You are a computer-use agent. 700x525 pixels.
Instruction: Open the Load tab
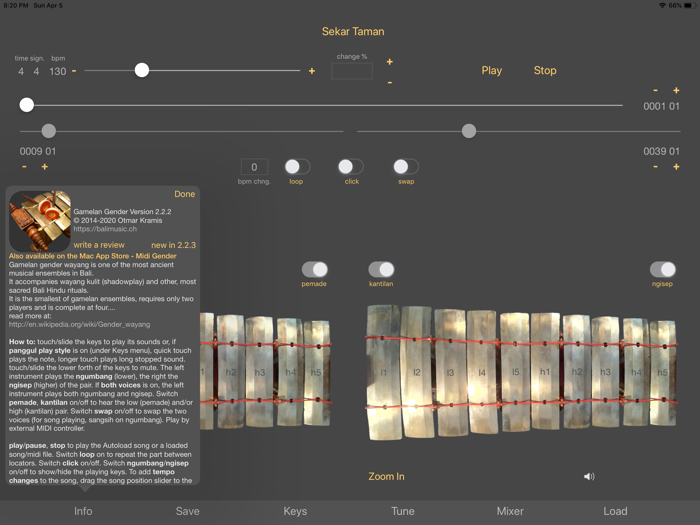[x=615, y=511]
